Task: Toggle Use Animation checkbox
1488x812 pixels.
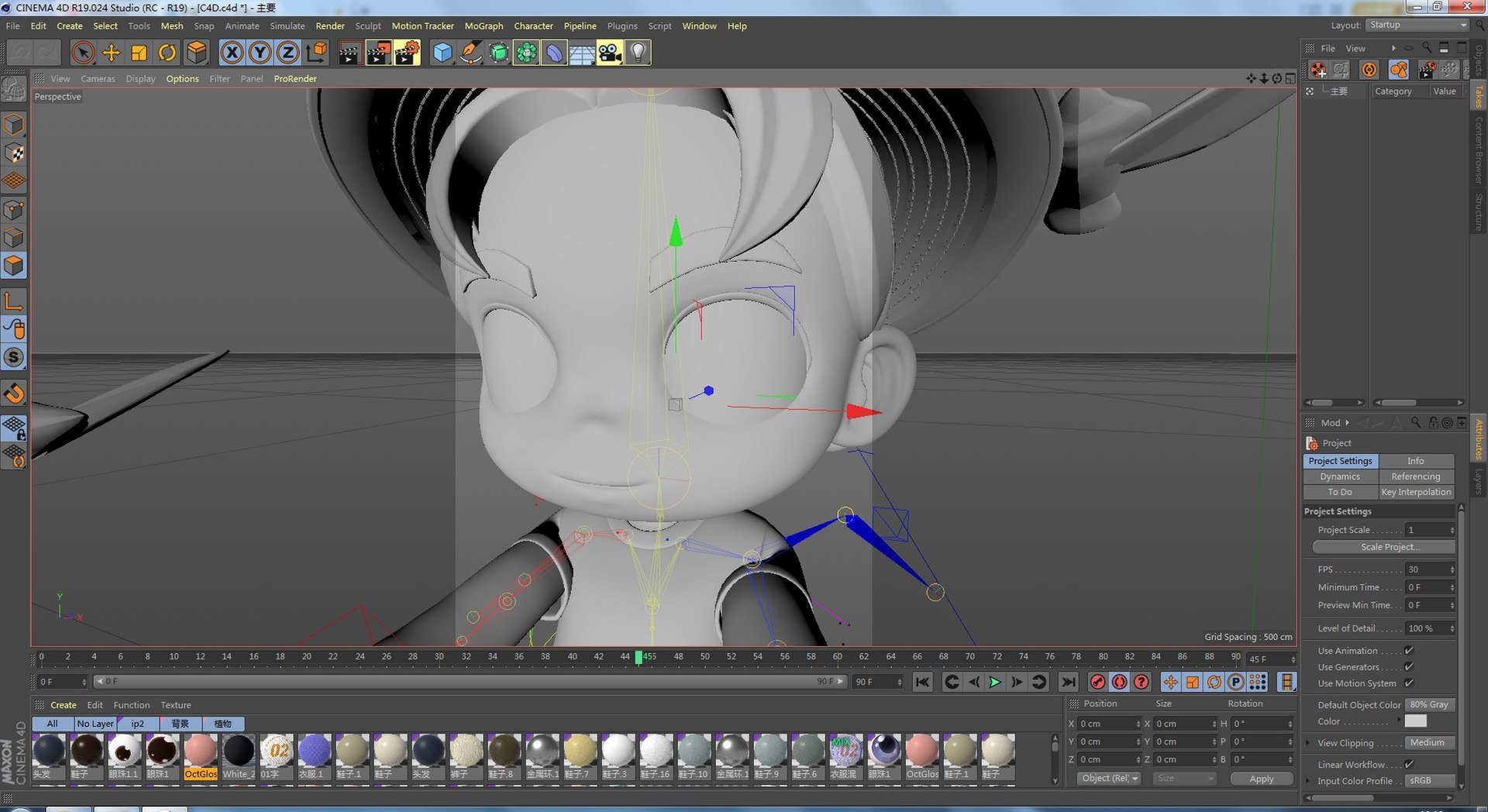Action: coord(1409,651)
